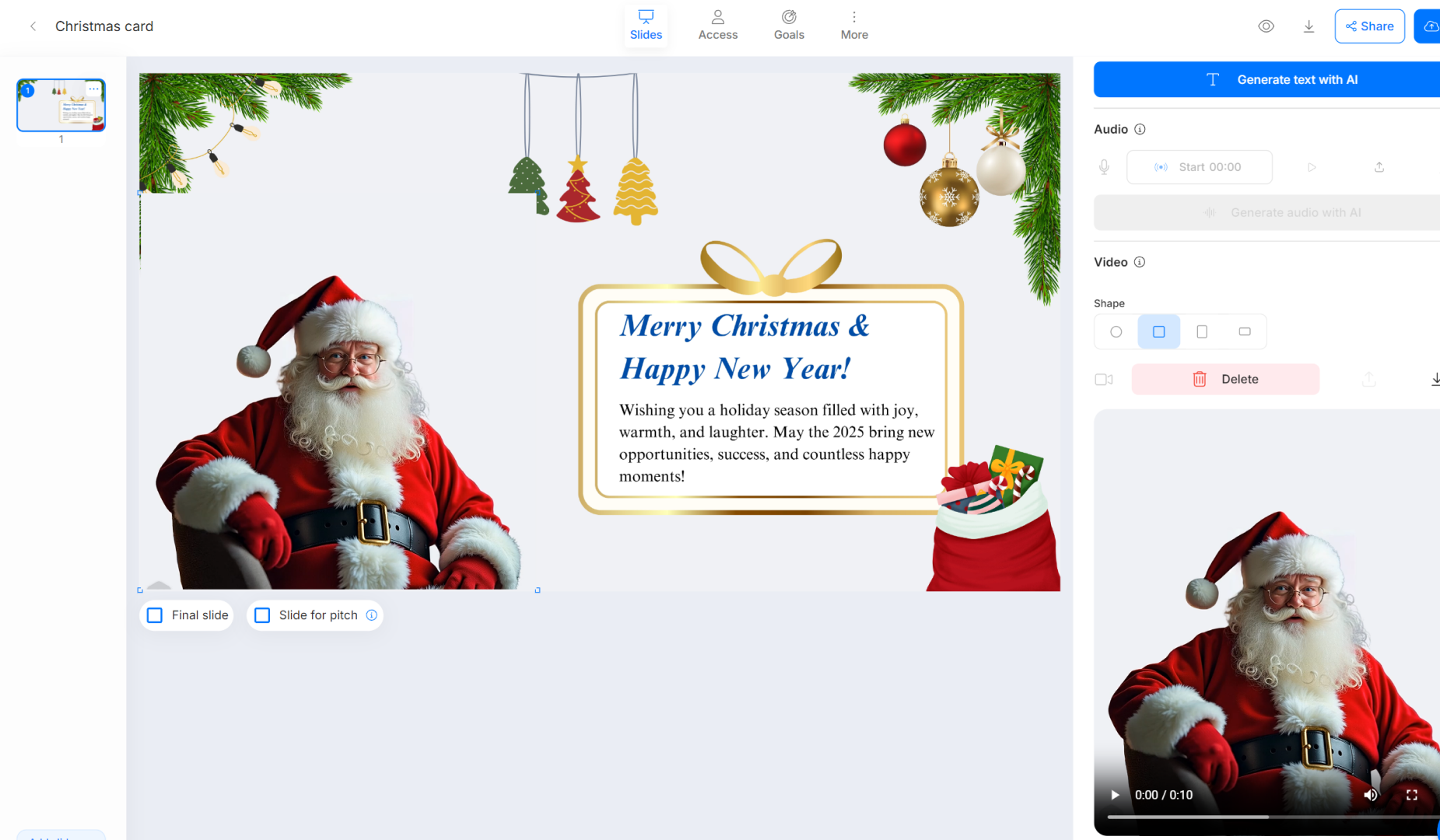
Task: Check the Slide for pitch box
Action: point(263,615)
